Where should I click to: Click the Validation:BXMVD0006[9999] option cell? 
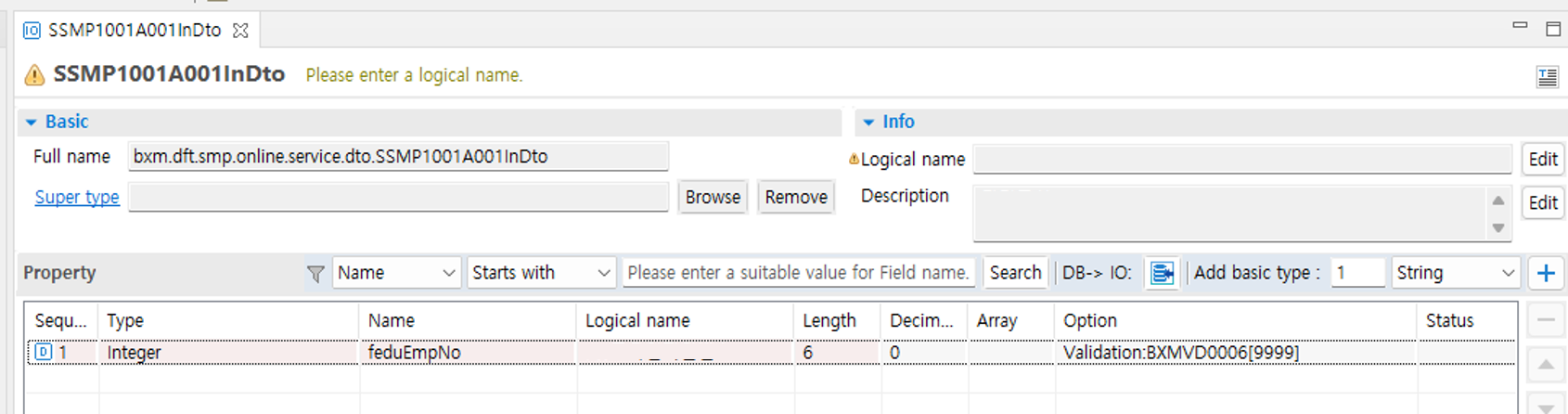pyautogui.click(x=1235, y=353)
